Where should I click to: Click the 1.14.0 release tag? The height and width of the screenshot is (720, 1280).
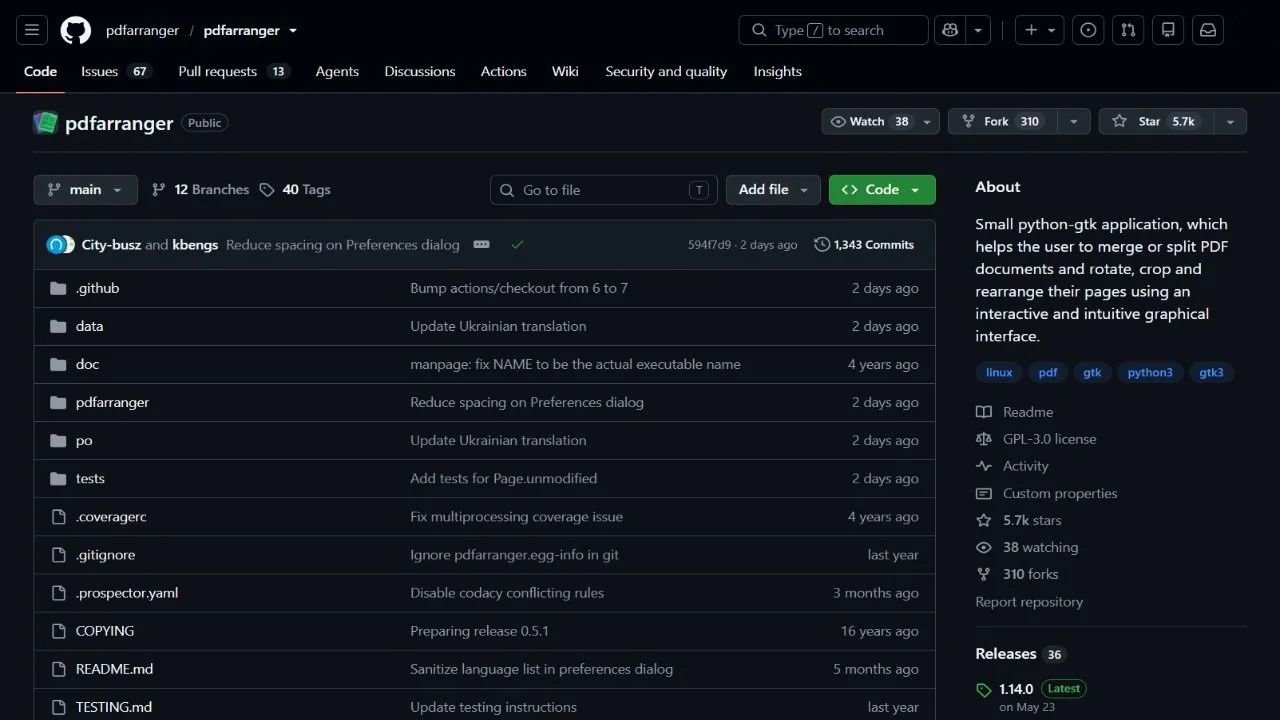pos(1016,689)
